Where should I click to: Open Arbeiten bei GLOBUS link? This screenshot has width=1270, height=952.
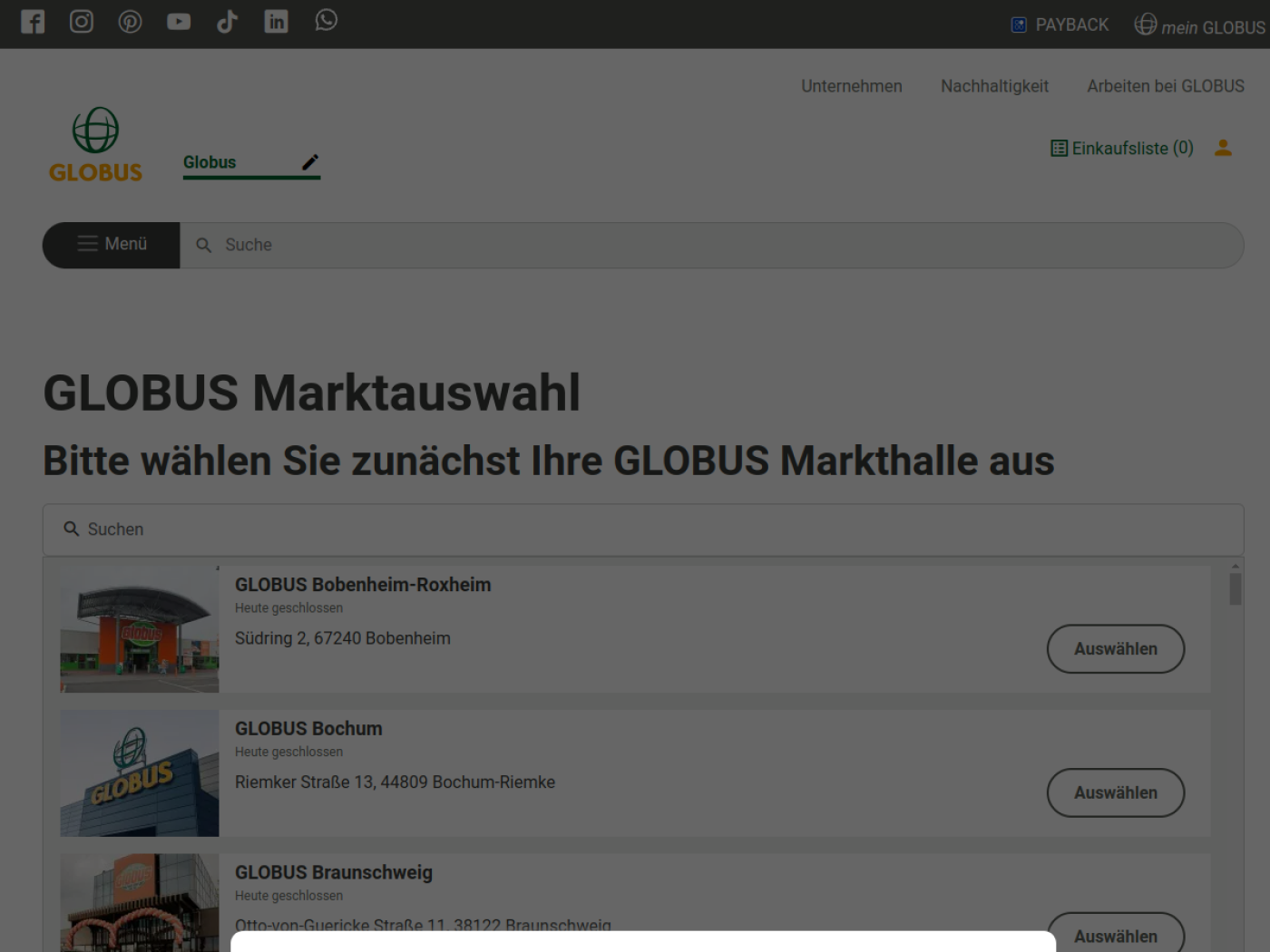coord(1166,86)
